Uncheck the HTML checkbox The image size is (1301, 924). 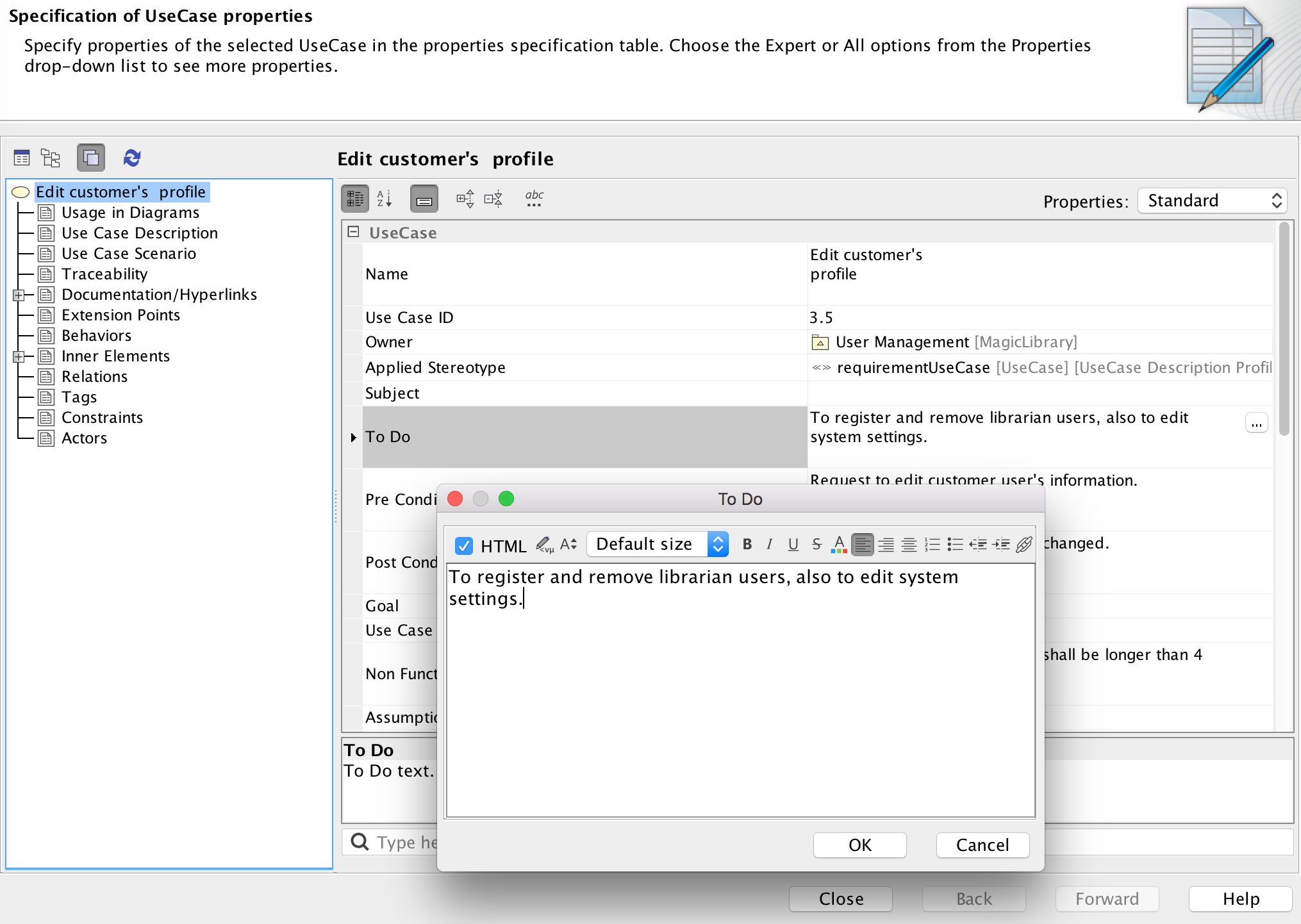point(463,545)
